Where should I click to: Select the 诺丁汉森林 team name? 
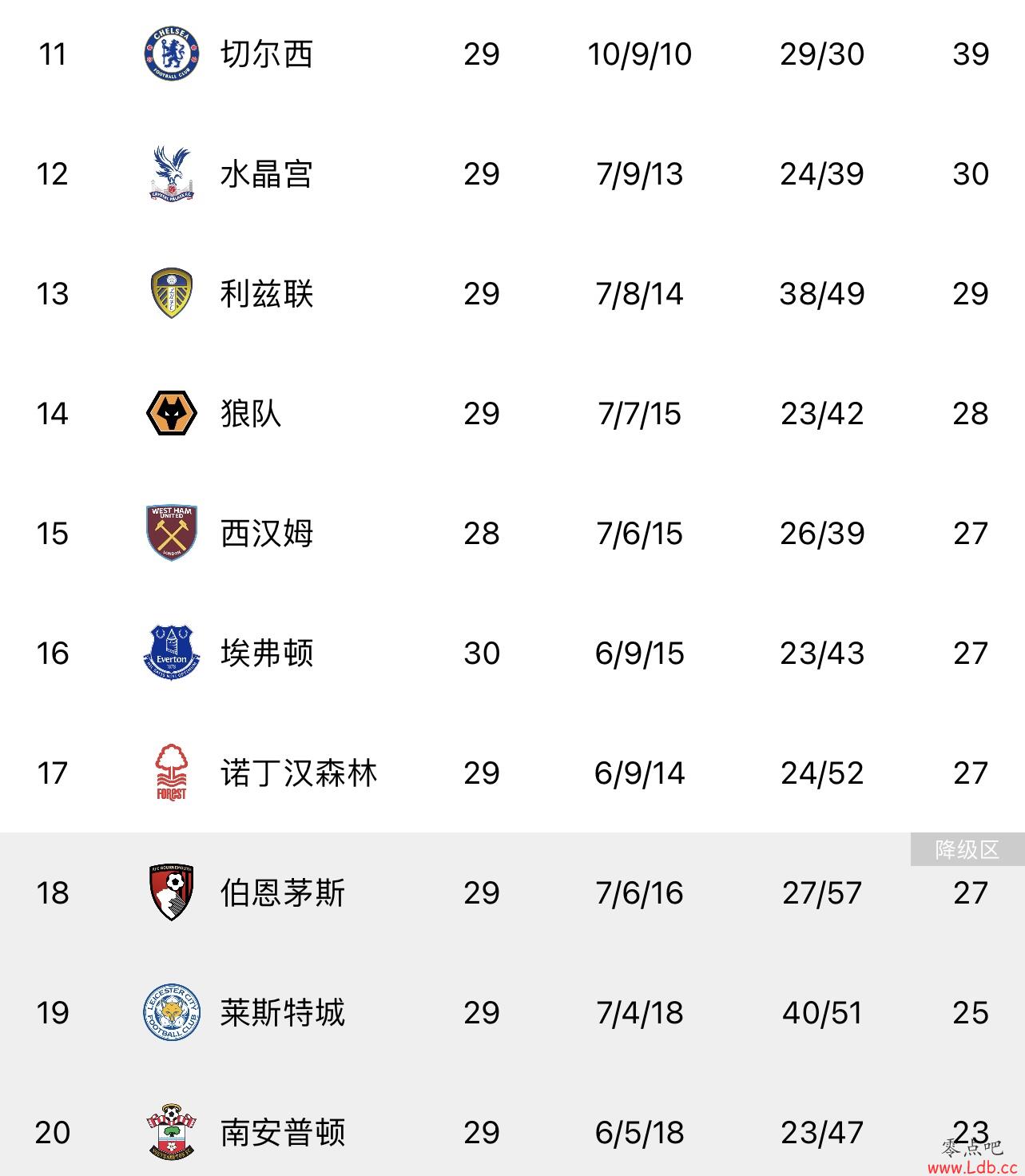pyautogui.click(x=299, y=773)
